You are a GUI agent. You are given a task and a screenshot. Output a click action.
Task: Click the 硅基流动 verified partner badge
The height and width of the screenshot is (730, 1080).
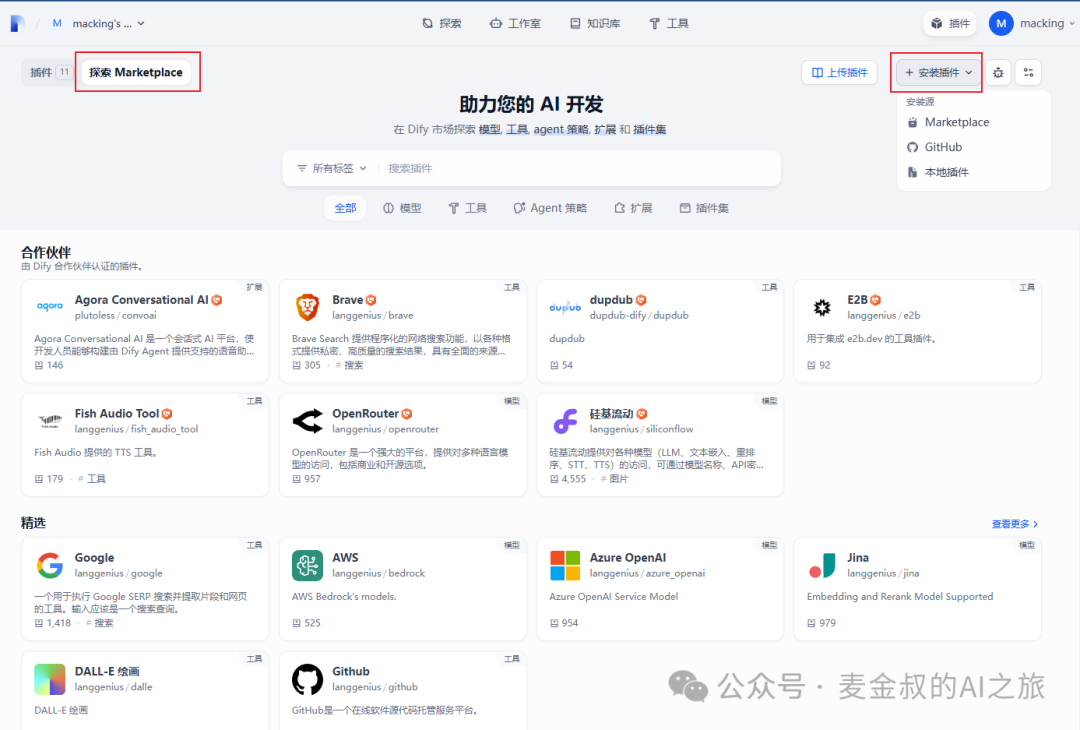[x=642, y=414]
